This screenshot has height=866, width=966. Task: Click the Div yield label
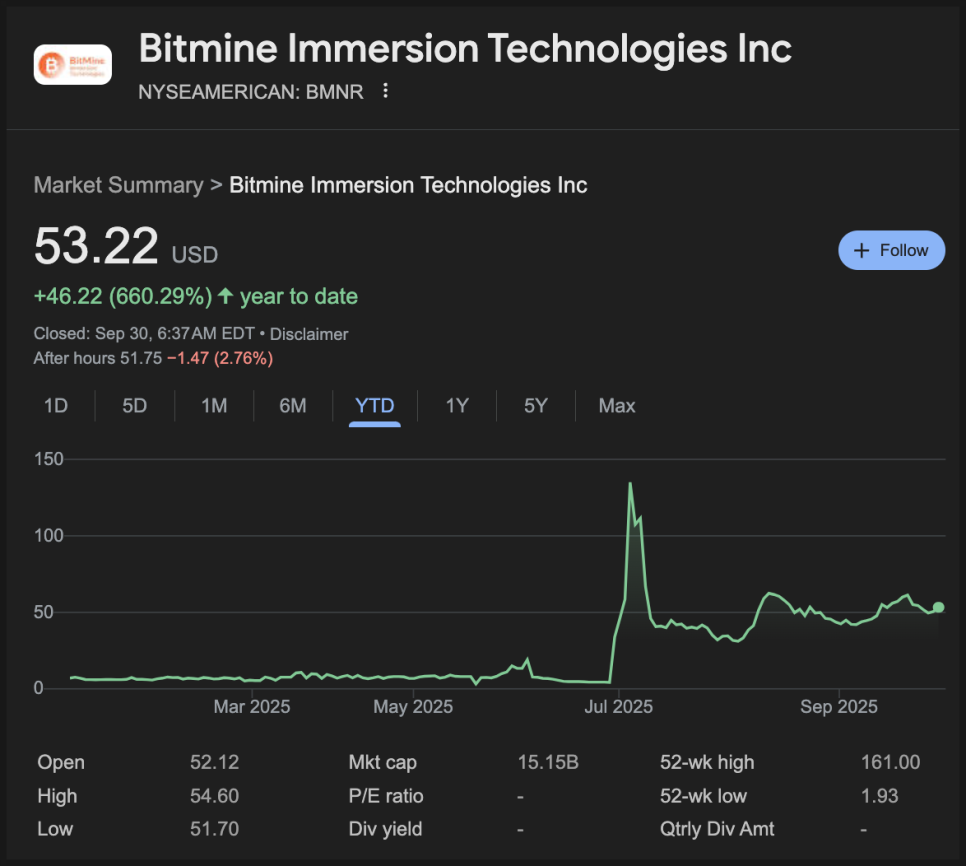(x=385, y=829)
